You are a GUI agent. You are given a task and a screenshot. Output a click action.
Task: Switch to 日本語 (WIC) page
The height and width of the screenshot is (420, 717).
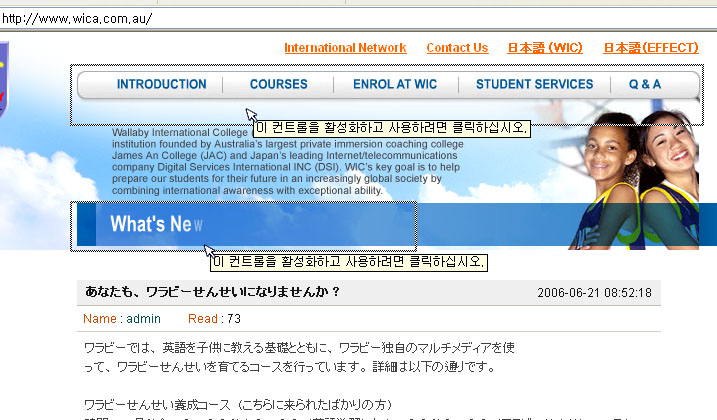coord(545,48)
